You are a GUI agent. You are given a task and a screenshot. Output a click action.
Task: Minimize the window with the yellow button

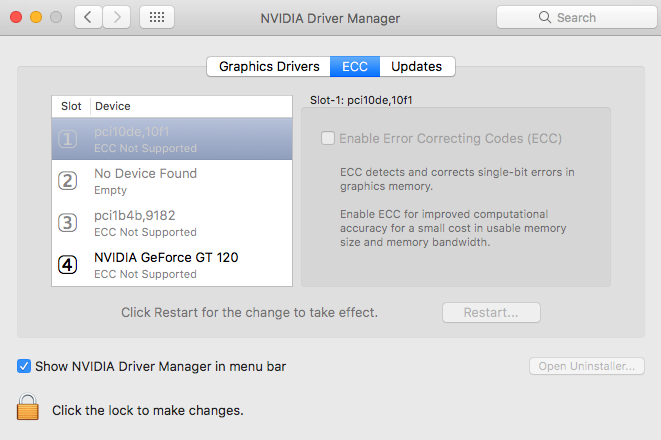coord(36,17)
